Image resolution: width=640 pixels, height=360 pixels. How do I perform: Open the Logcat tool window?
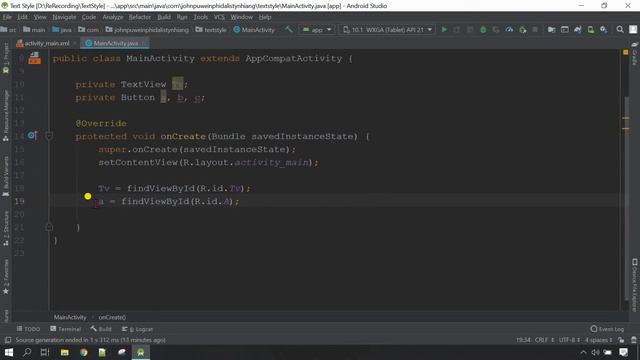pyautogui.click(x=138, y=329)
